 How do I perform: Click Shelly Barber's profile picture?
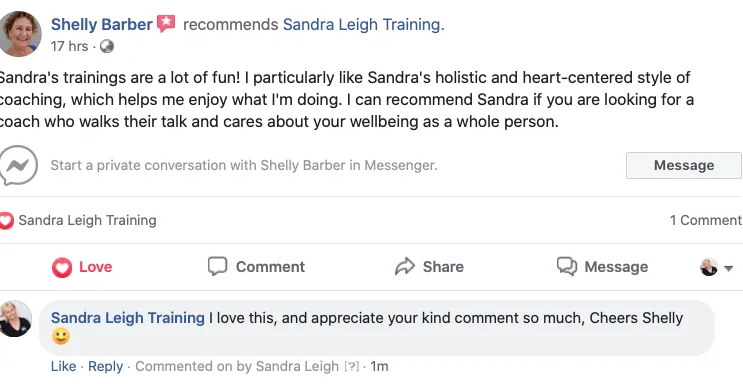click(20, 34)
